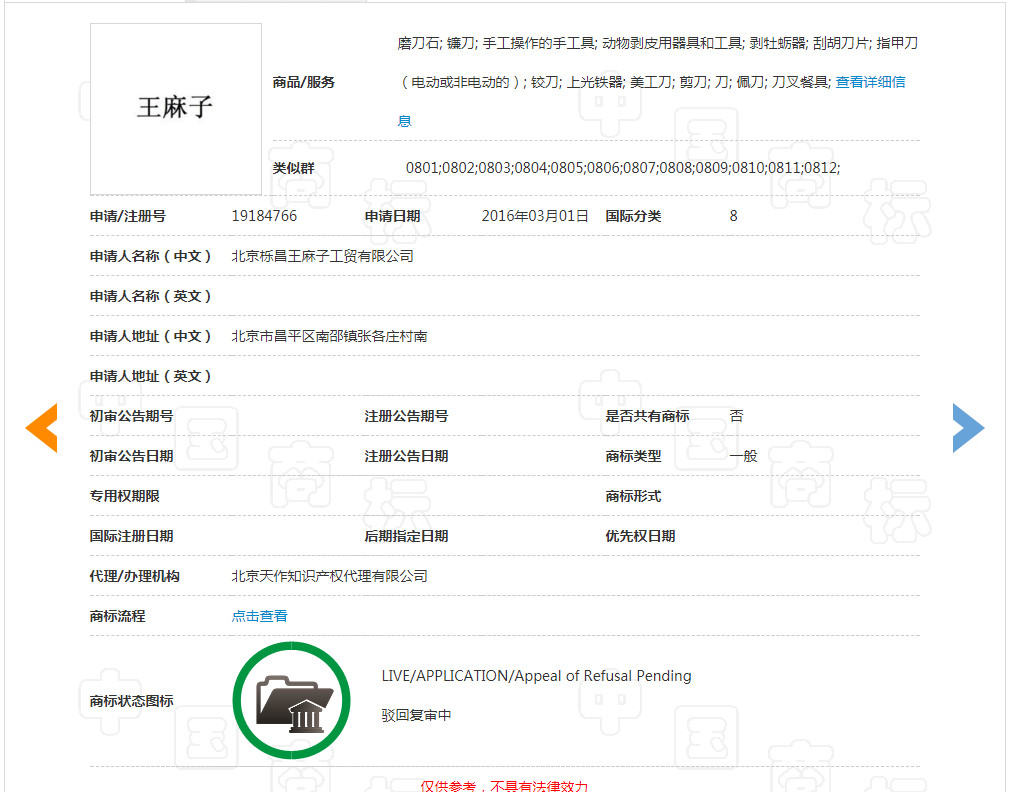Go to next trademark with blue arrow

pos(968,428)
